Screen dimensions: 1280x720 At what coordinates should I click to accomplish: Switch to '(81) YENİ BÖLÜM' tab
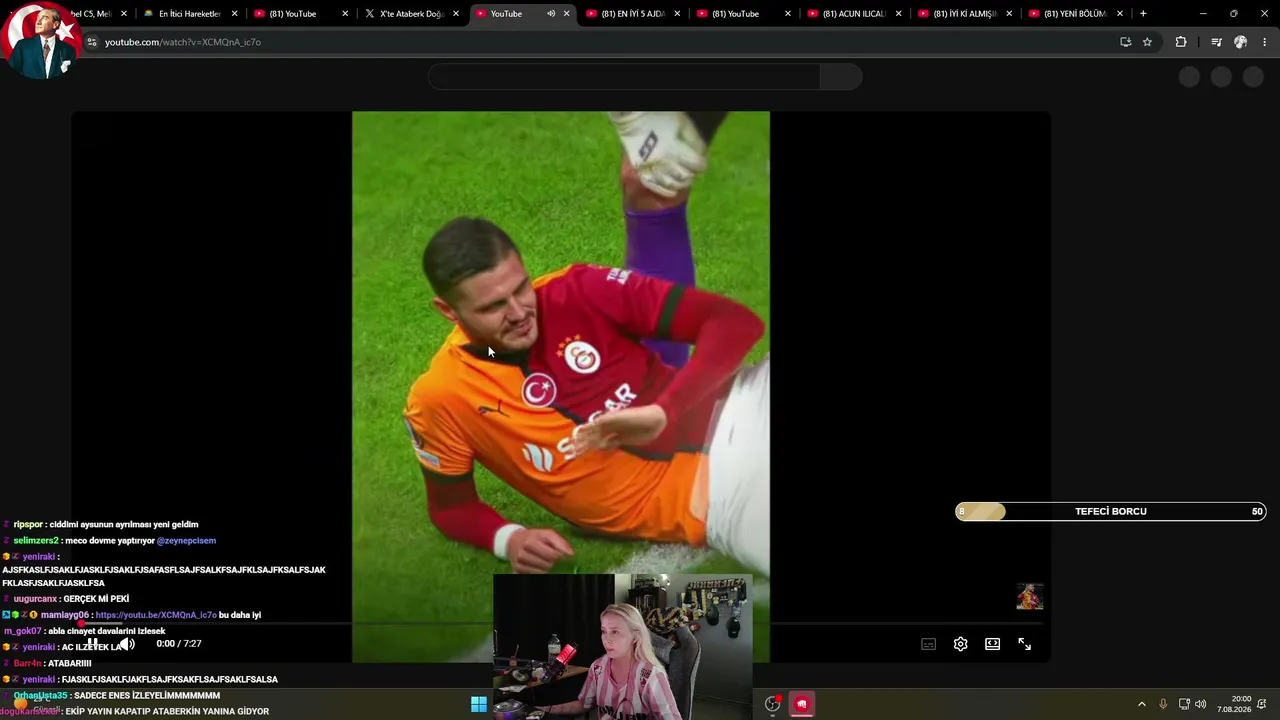[x=1073, y=14]
